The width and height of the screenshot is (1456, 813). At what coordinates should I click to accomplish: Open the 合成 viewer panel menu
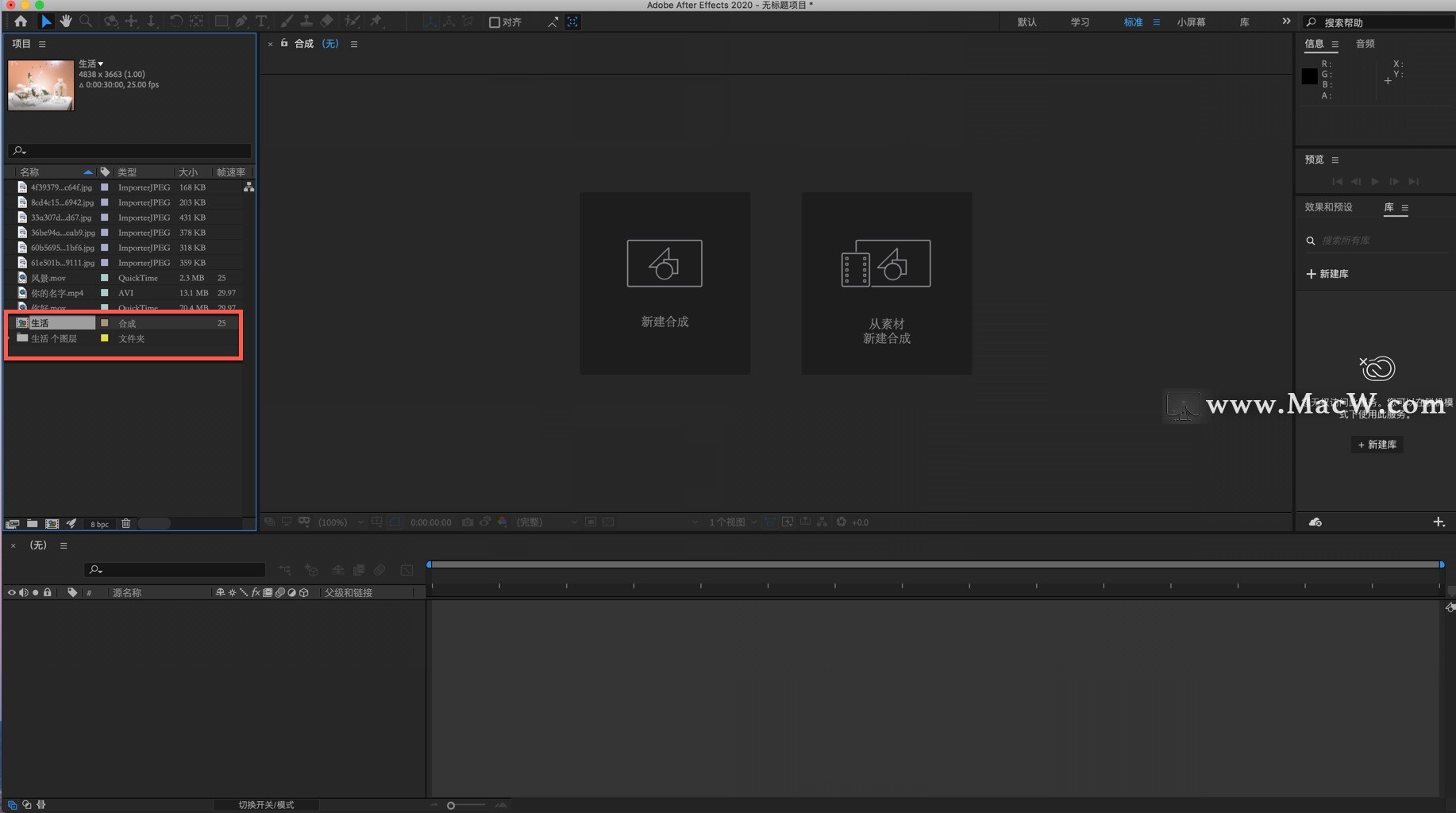click(x=354, y=44)
